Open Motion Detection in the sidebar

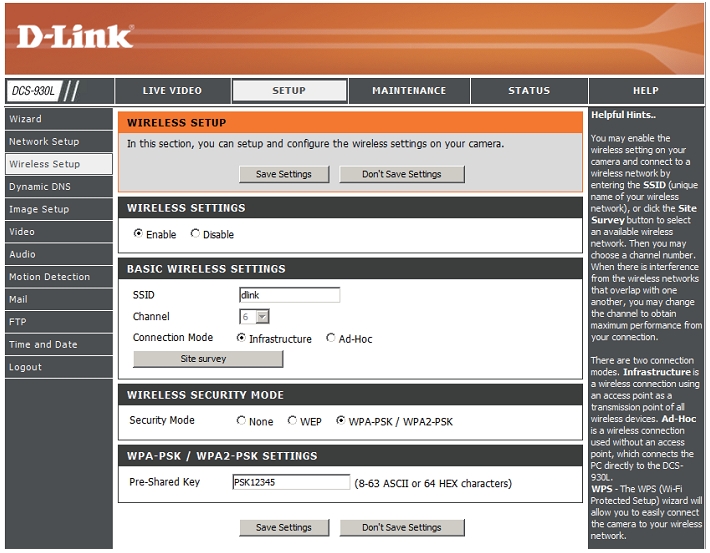pos(50,277)
